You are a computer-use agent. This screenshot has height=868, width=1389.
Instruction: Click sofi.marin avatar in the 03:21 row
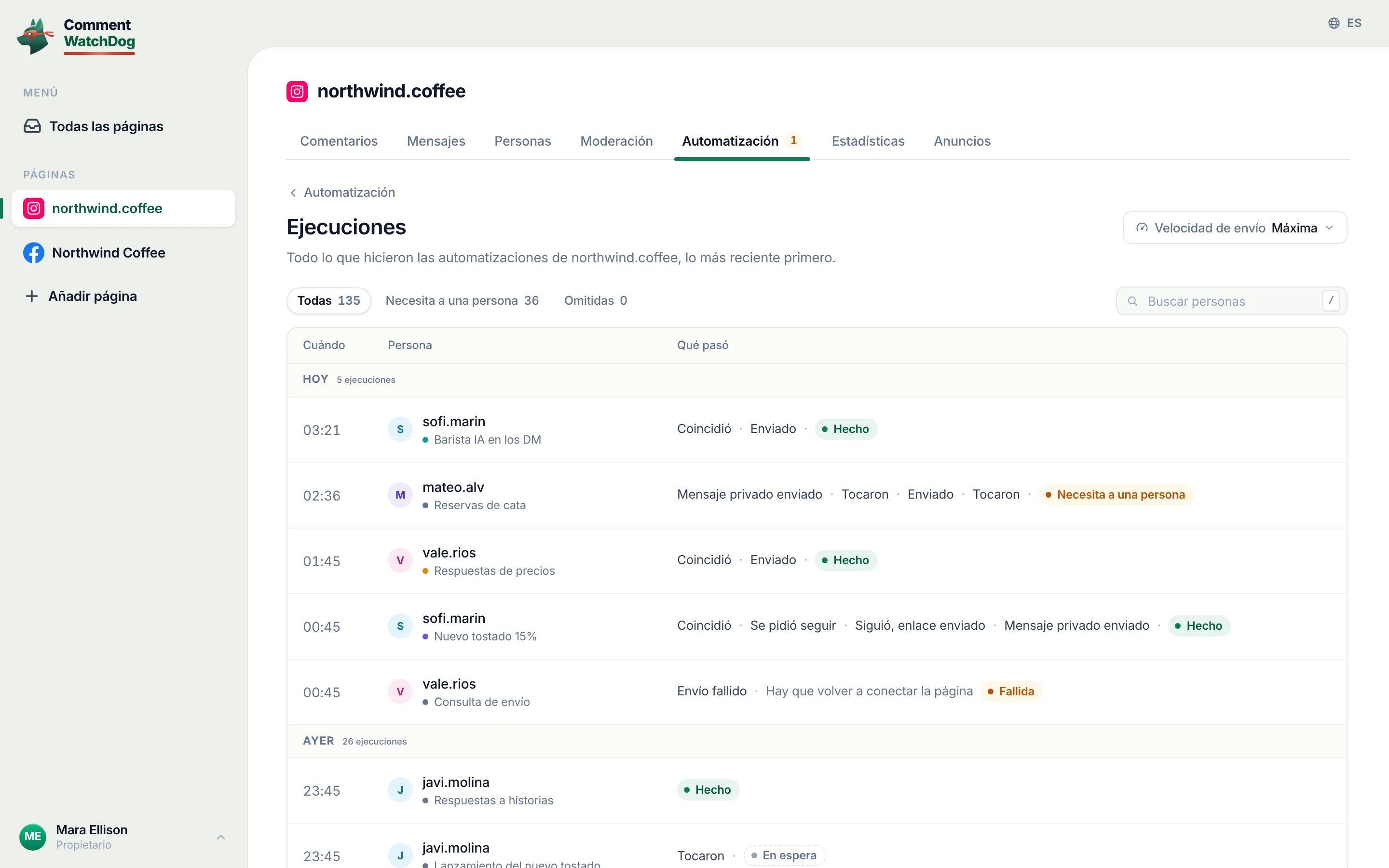(x=400, y=429)
